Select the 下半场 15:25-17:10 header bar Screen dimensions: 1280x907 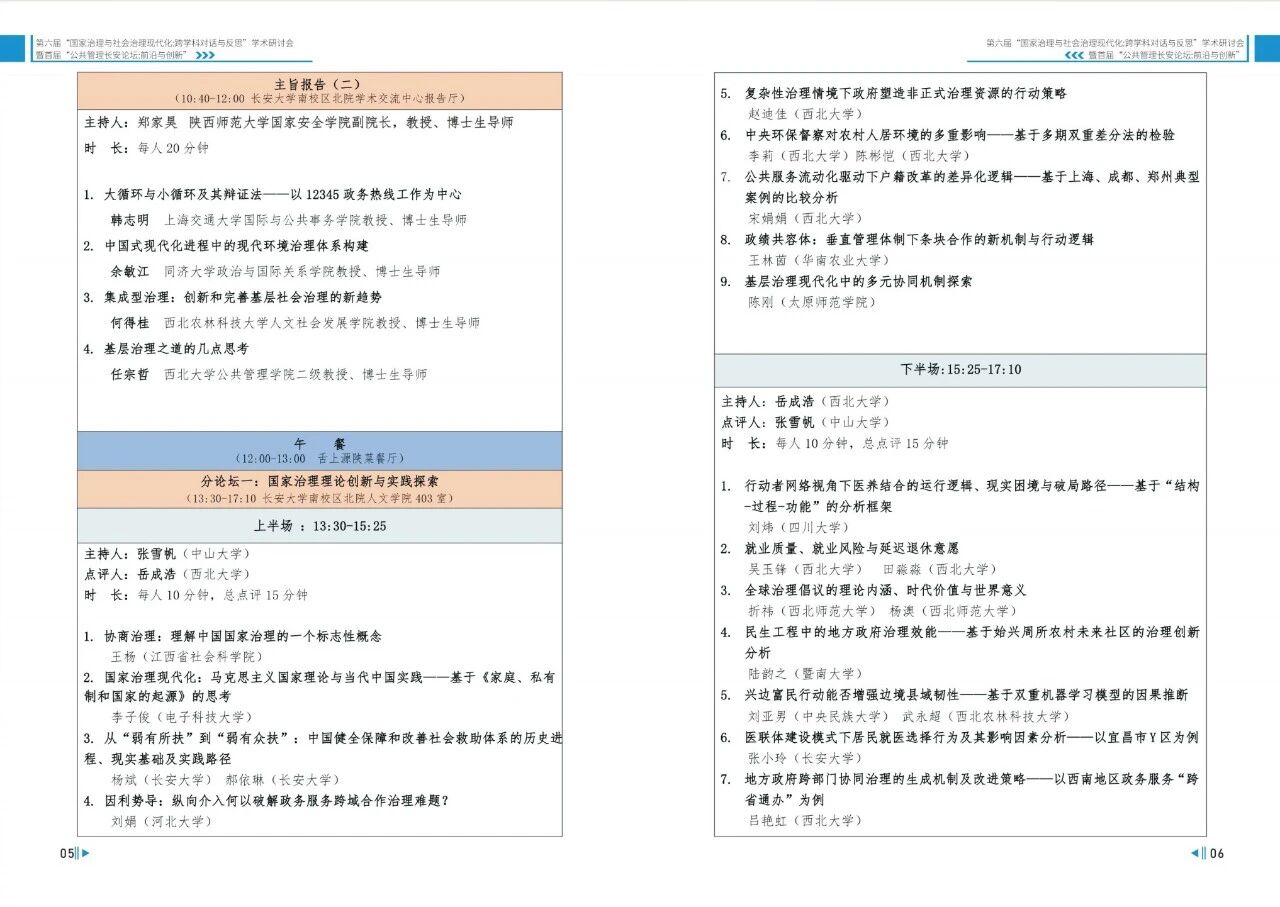[960, 370]
